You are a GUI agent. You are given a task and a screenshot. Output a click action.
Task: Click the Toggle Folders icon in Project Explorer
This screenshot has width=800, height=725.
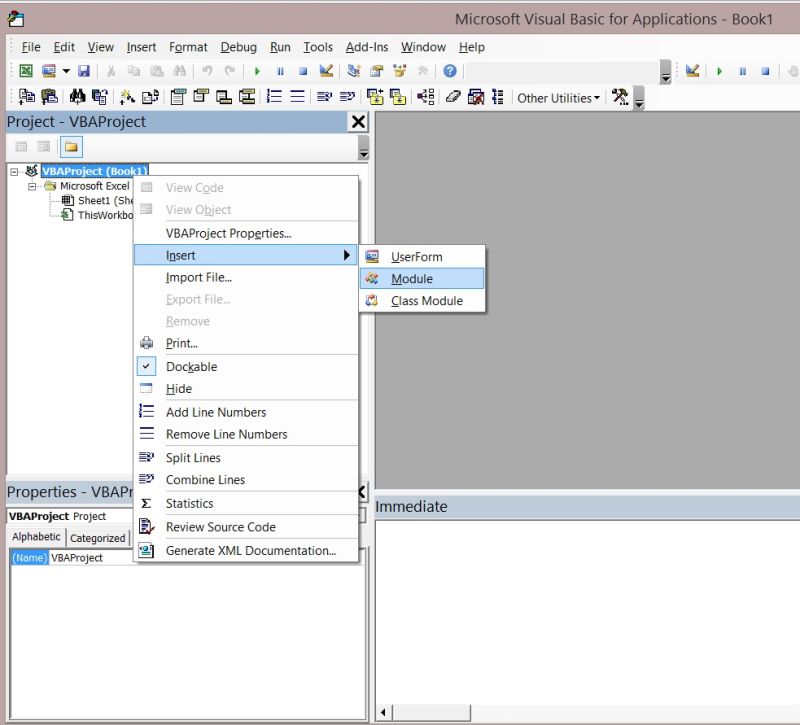[71, 146]
